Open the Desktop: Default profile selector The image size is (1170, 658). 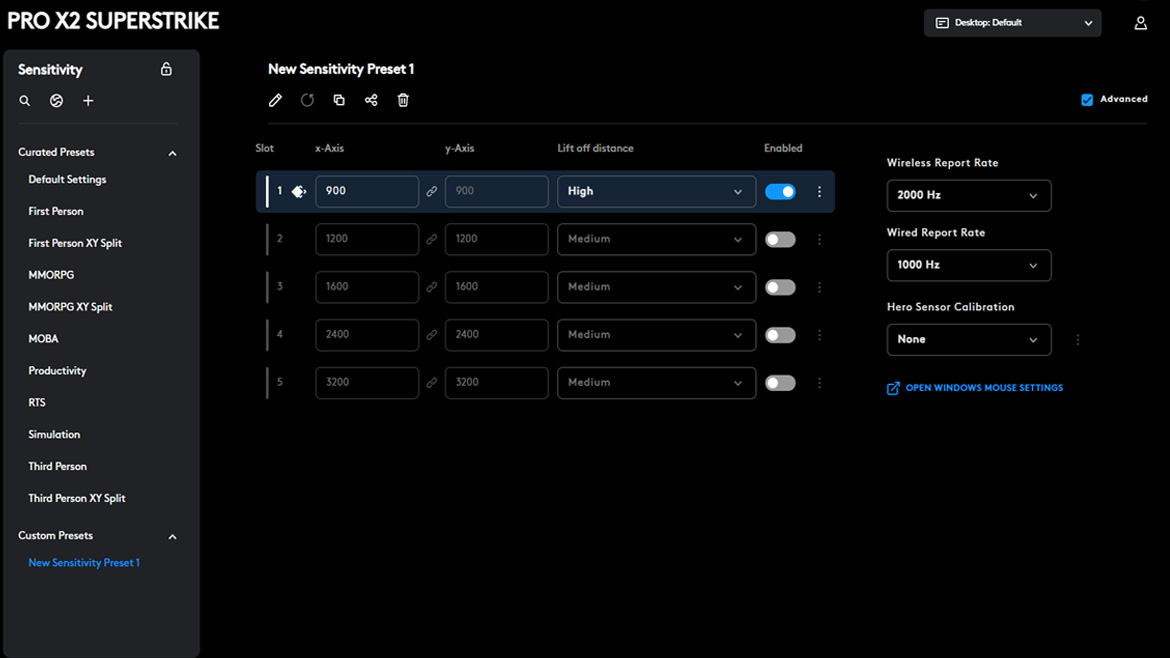[x=1012, y=23]
